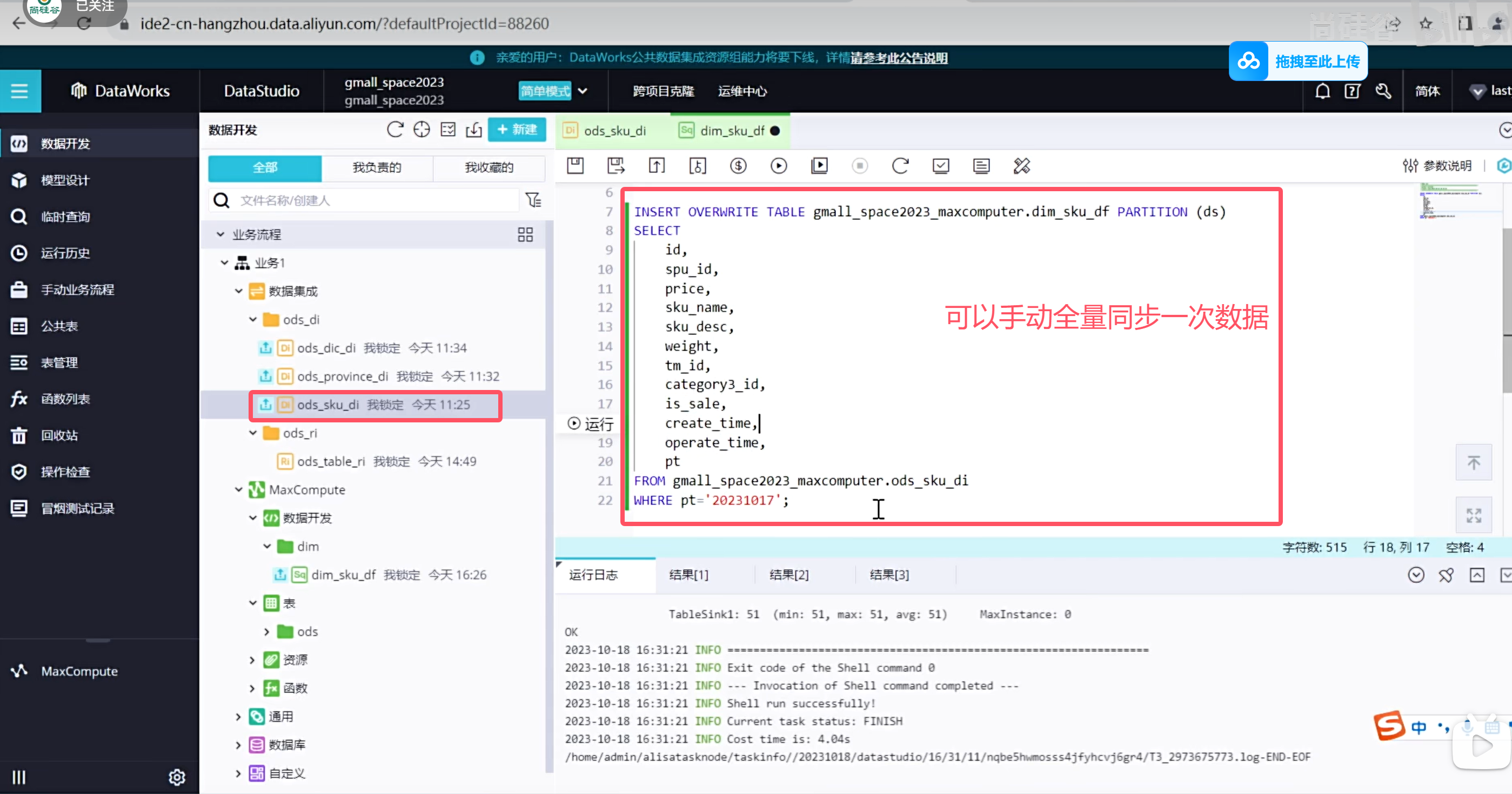Click the cost estimate dollar icon

click(738, 166)
